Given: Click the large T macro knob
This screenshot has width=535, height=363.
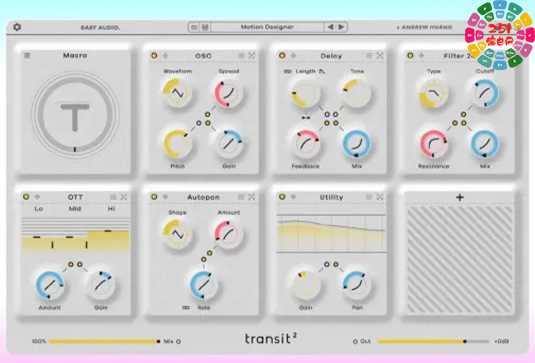Looking at the screenshot, I should (x=75, y=114).
